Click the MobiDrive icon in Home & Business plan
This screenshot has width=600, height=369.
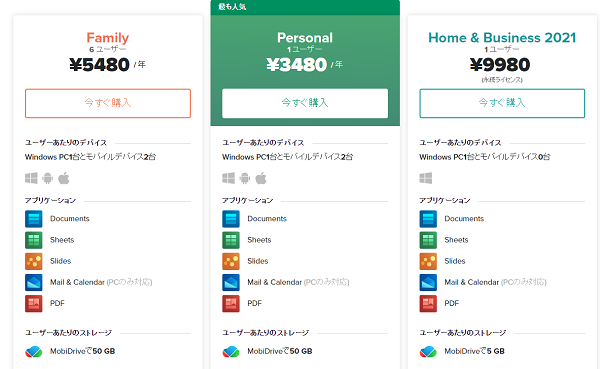(428, 351)
